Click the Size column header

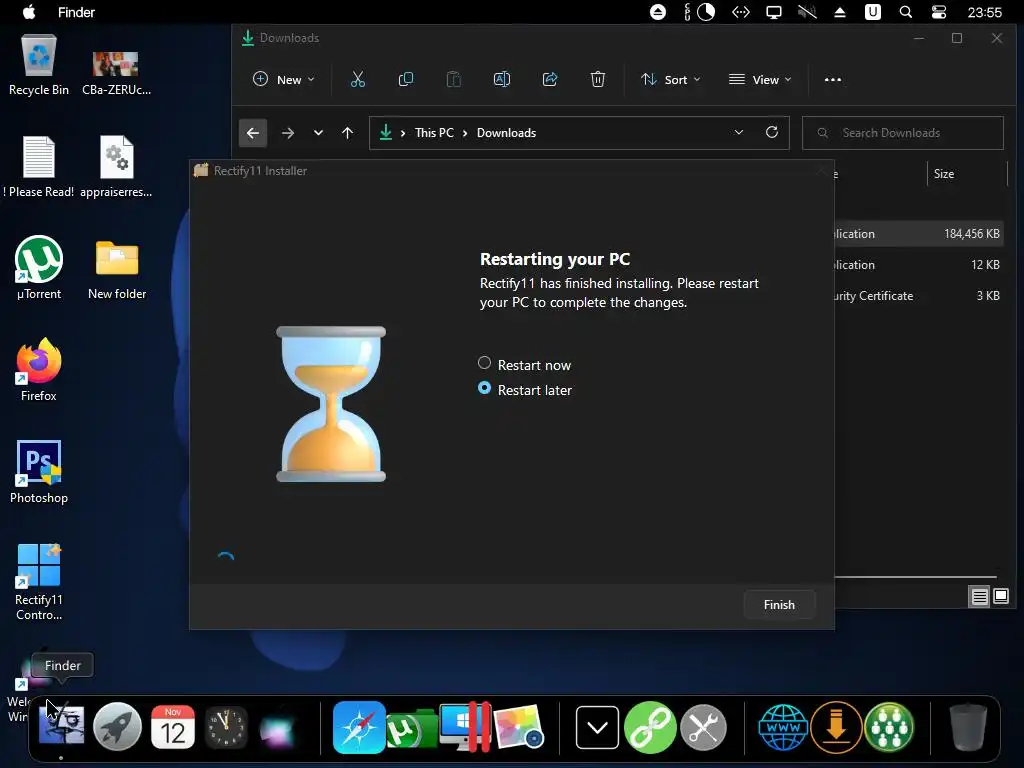944,174
